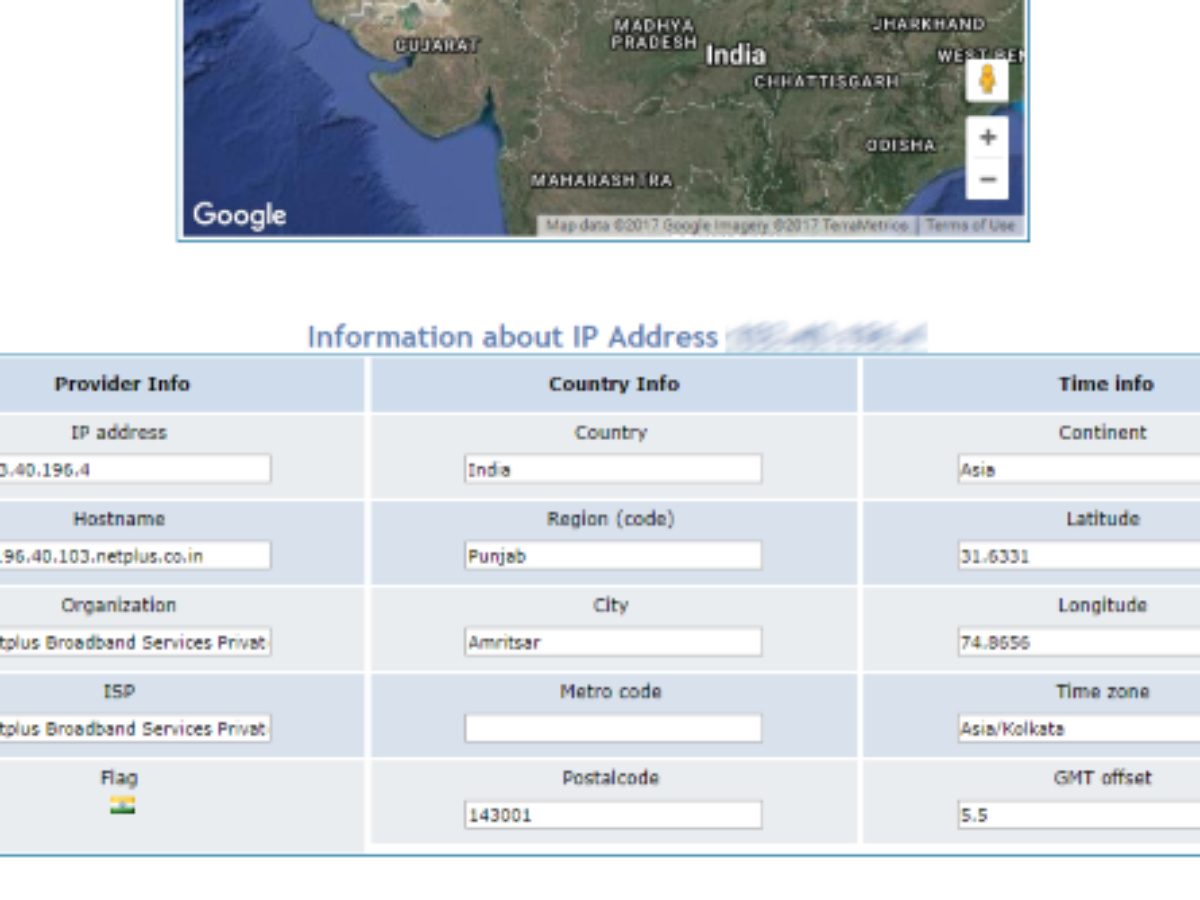Select the IP address input field
Image resolution: width=1200 pixels, height=900 pixels.
click(135, 469)
